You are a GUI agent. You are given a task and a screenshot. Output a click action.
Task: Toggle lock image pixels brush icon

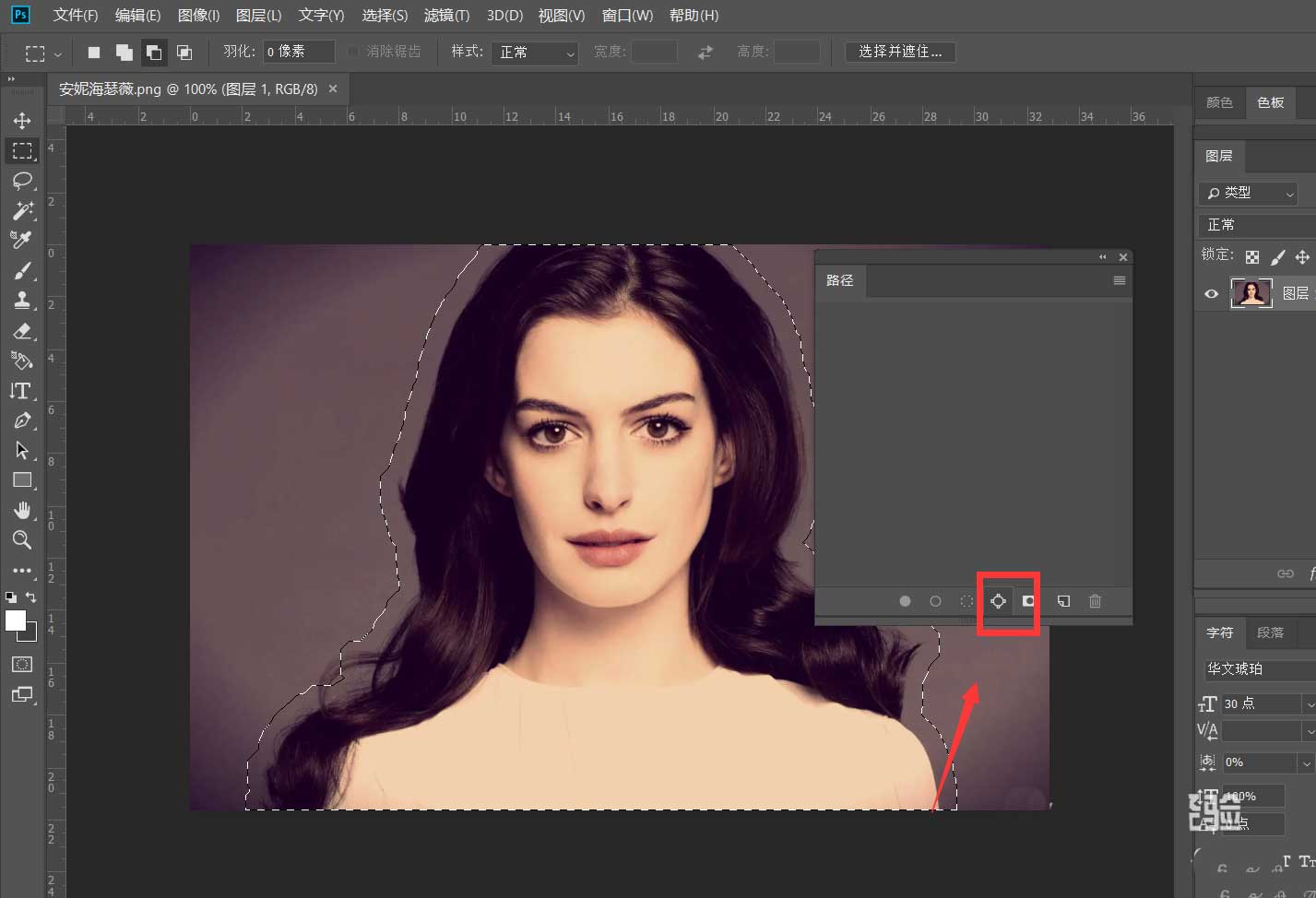pyautogui.click(x=1277, y=257)
